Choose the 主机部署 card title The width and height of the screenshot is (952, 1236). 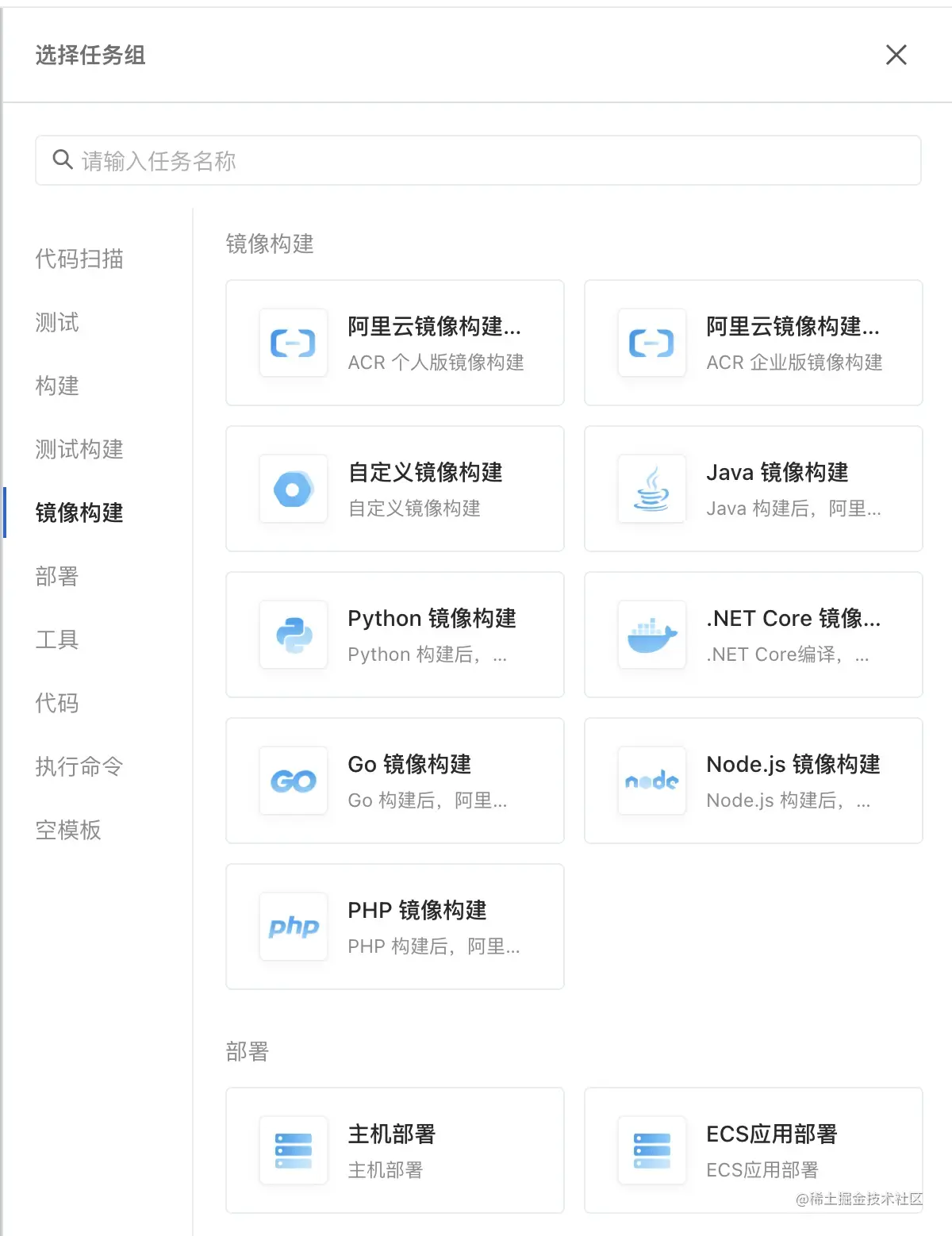tap(392, 1134)
